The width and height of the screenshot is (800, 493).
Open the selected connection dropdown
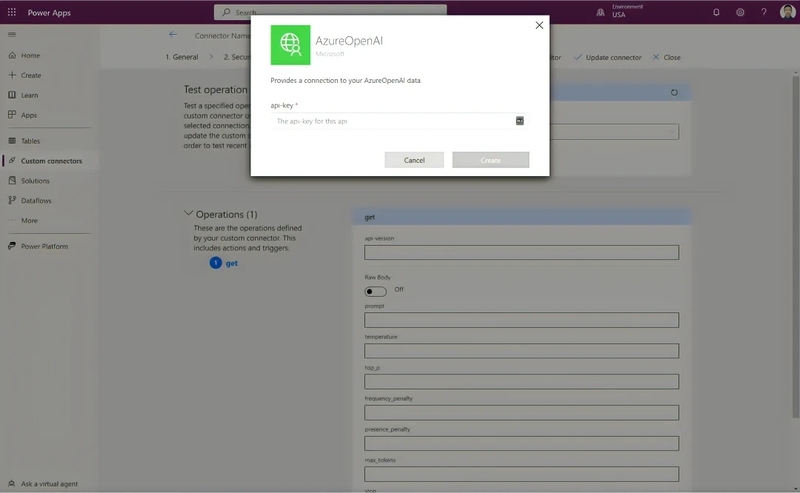tap(615, 132)
